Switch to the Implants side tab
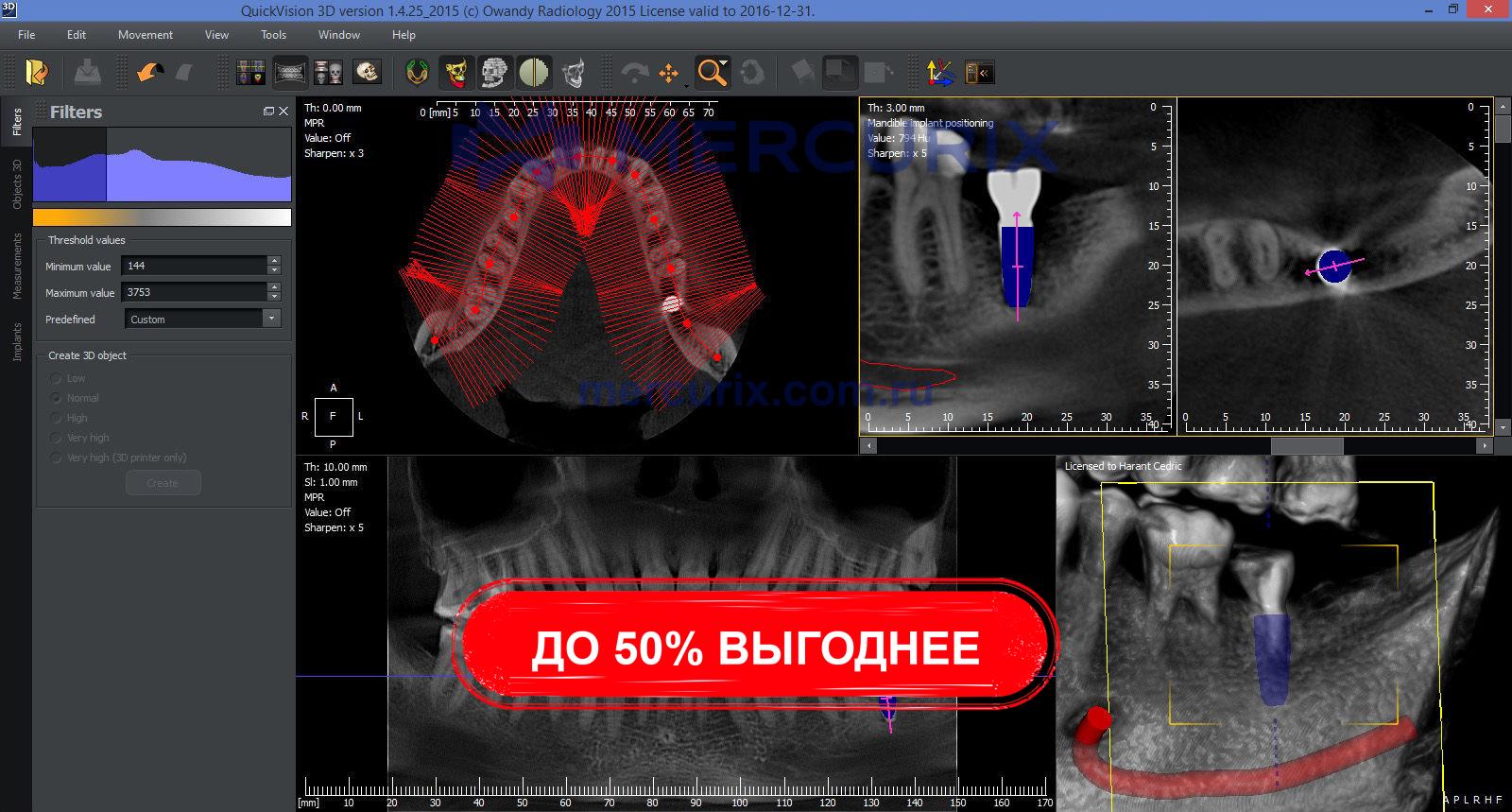1512x812 pixels. tap(16, 341)
